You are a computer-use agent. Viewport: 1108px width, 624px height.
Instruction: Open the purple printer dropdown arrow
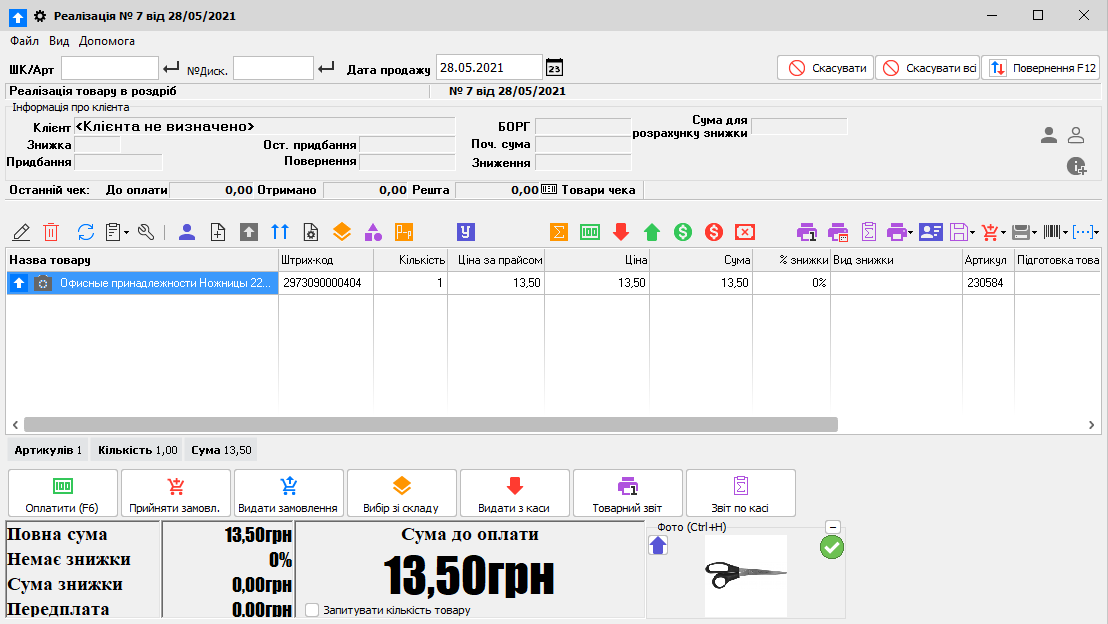910,232
